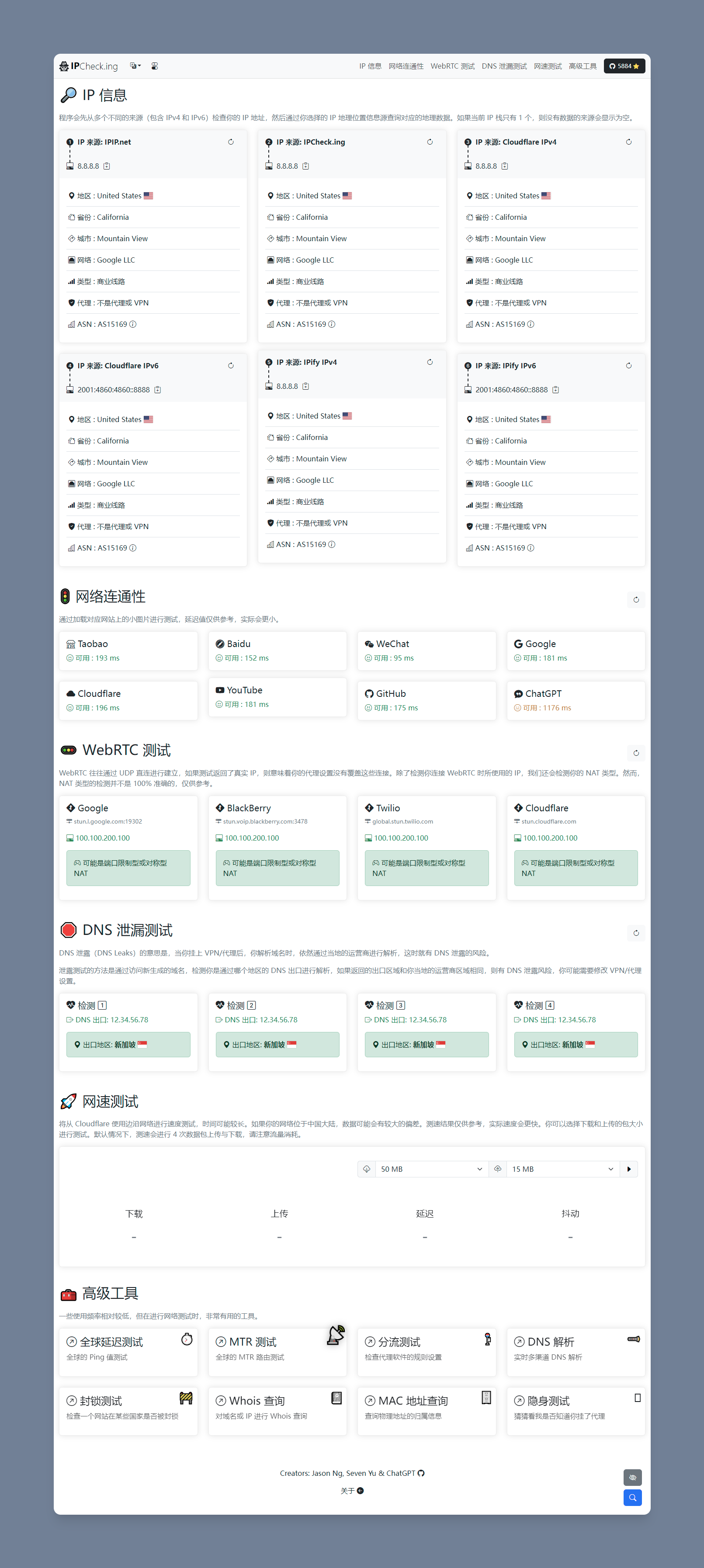Go to 网络连通性 in the navigation

click(406, 66)
